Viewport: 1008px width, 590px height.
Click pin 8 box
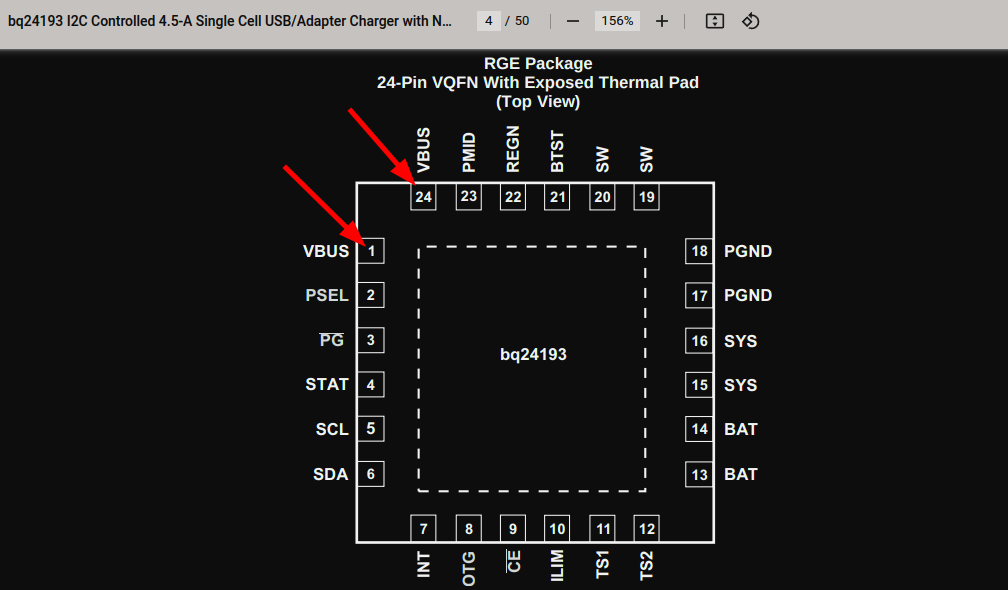[x=469, y=528]
